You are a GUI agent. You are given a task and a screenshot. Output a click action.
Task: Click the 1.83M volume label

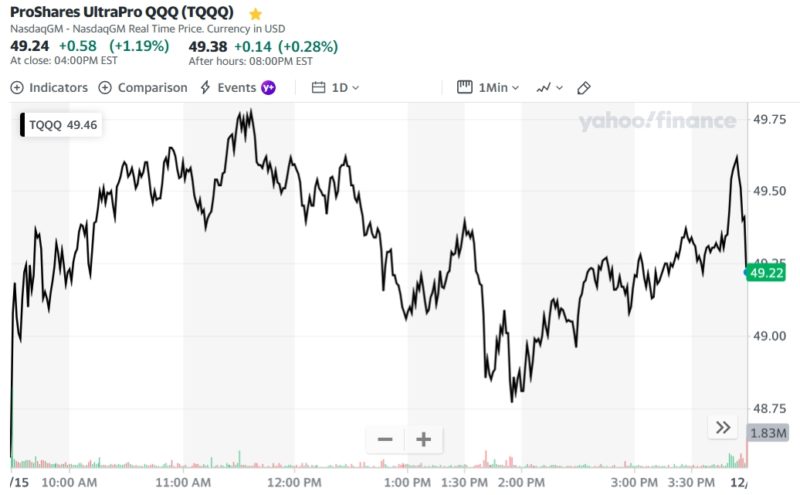pyautogui.click(x=768, y=432)
